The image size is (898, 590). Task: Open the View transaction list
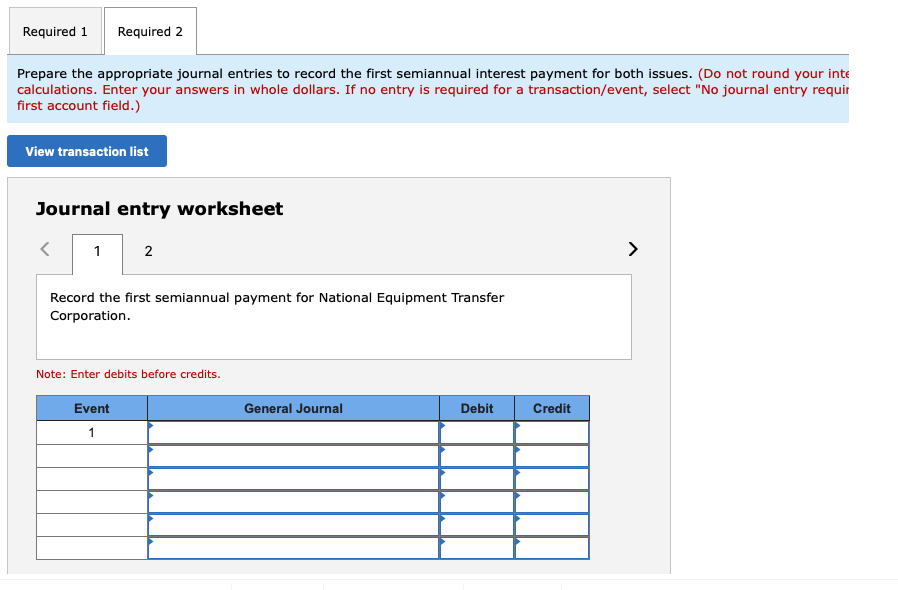pyautogui.click(x=86, y=150)
